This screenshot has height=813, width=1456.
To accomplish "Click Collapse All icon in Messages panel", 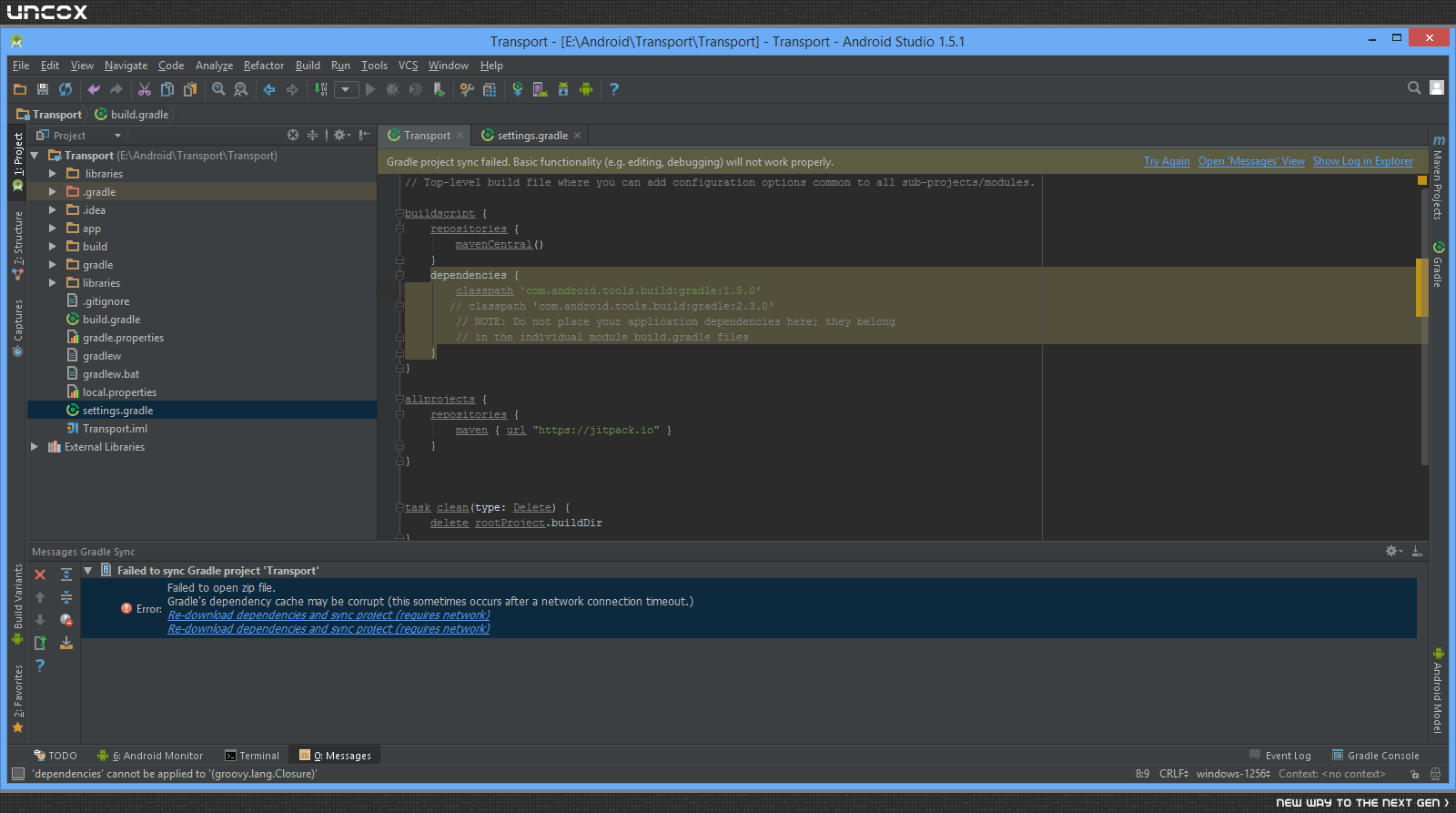I will 66,597.
